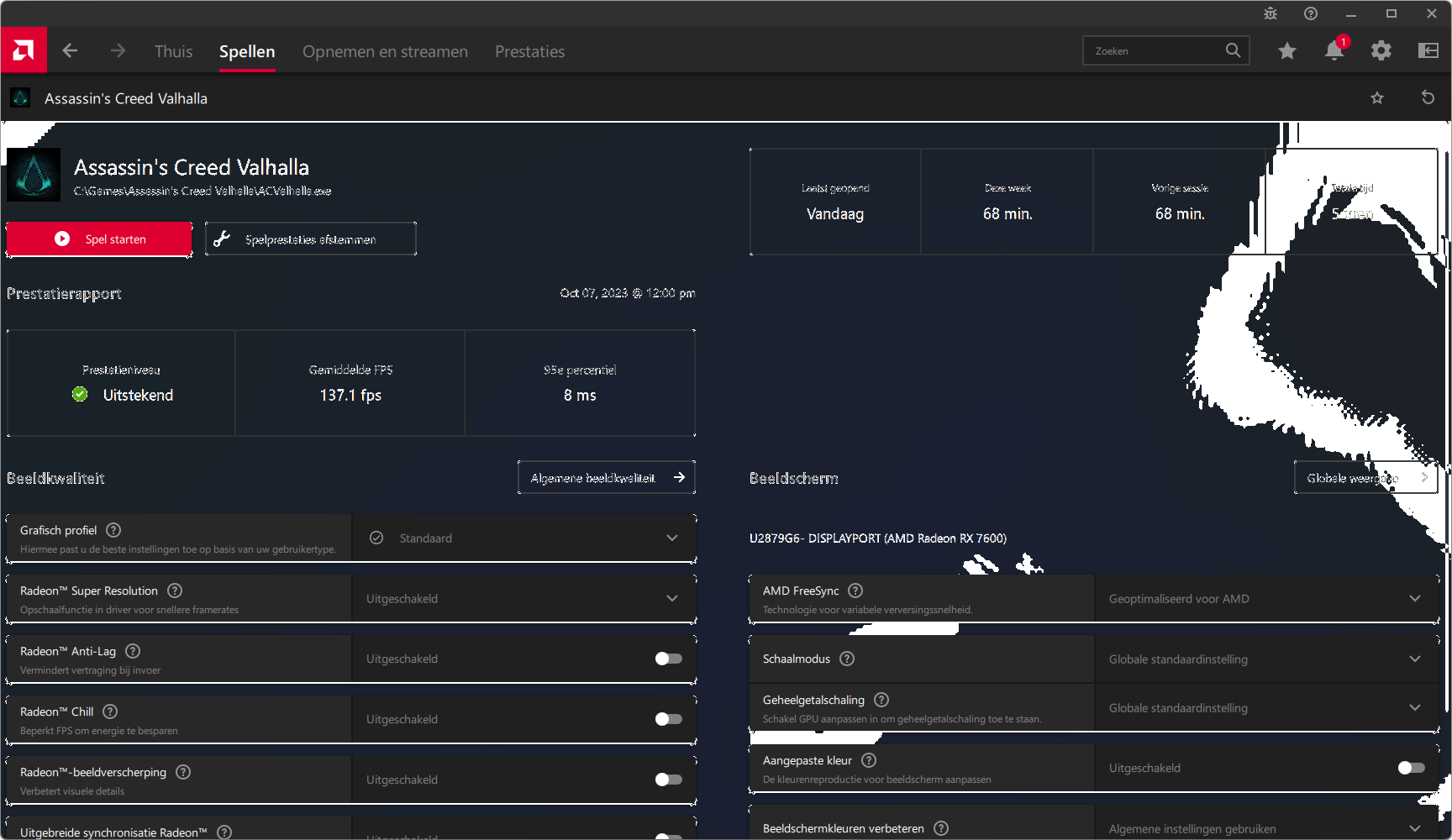Click the Zoeken search field

click(x=1155, y=51)
